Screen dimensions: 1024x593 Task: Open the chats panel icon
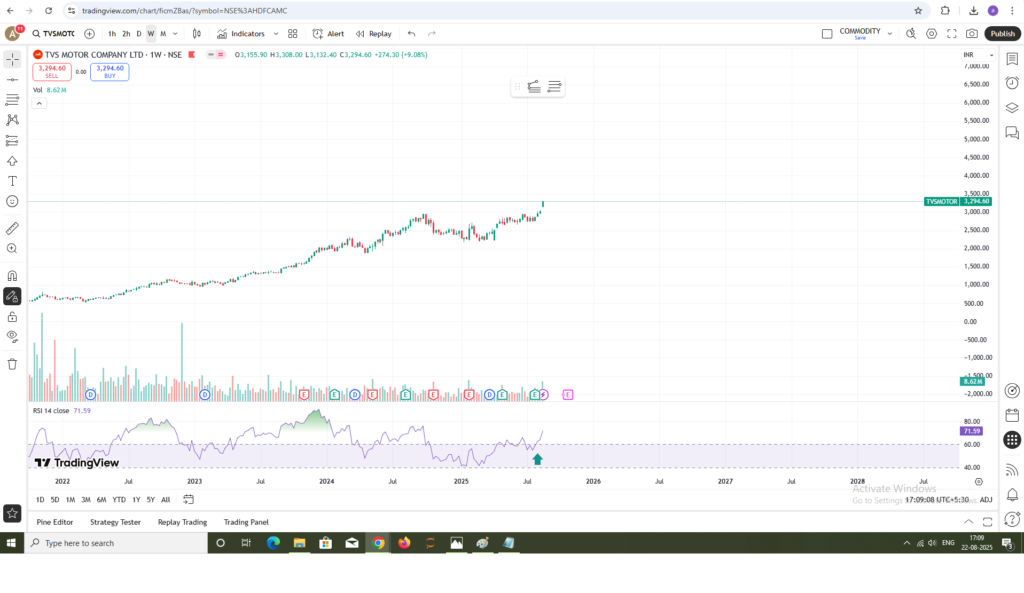[1012, 133]
